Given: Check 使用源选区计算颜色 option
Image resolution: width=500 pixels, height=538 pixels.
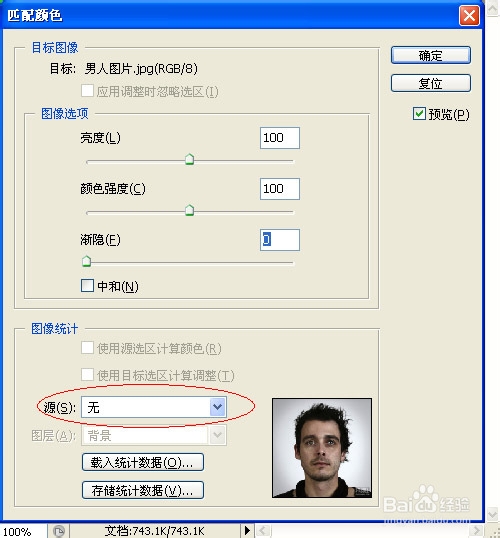Looking at the screenshot, I should pyautogui.click(x=87, y=348).
